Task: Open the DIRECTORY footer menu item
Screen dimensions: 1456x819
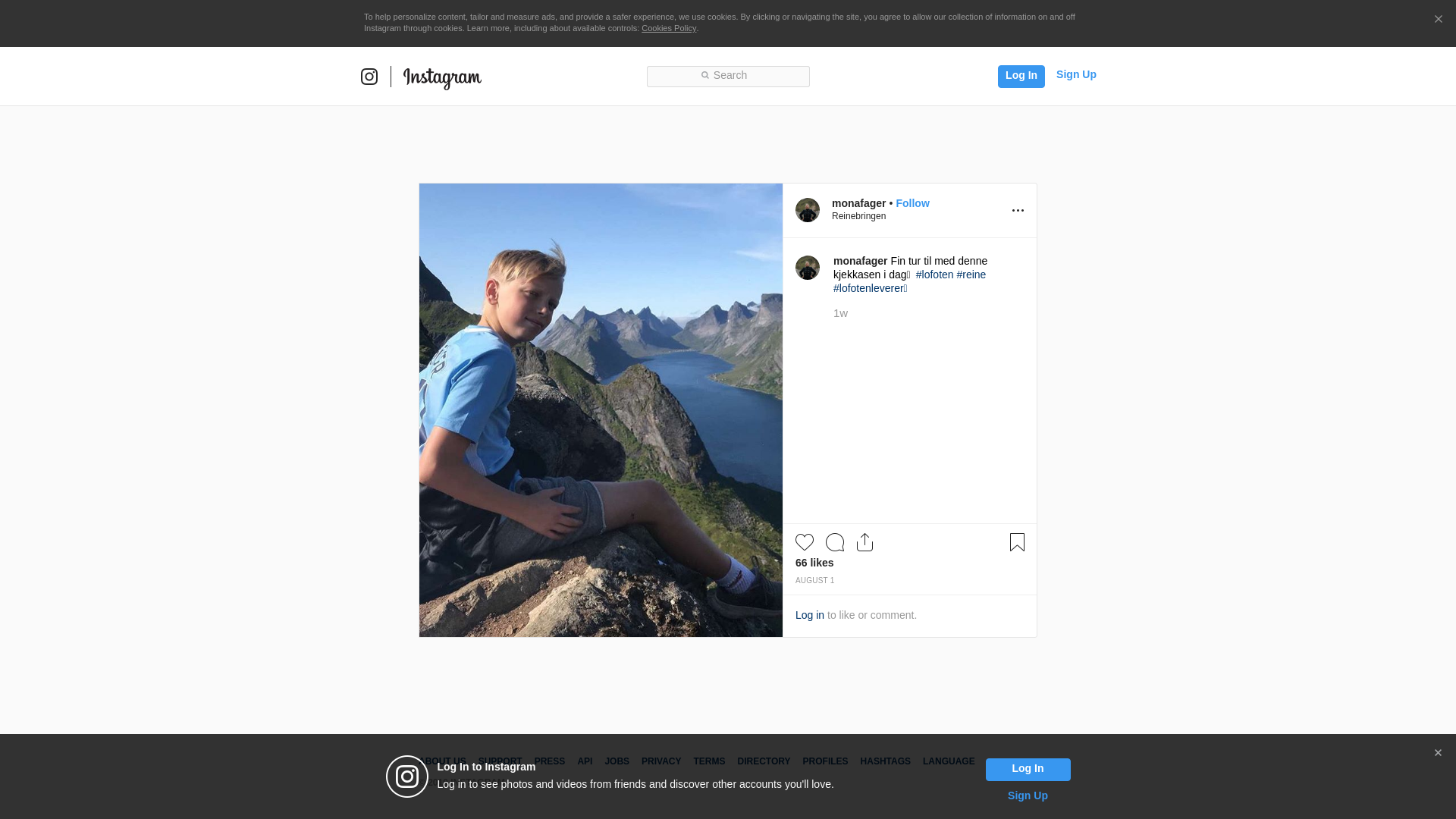Action: pyautogui.click(x=764, y=761)
